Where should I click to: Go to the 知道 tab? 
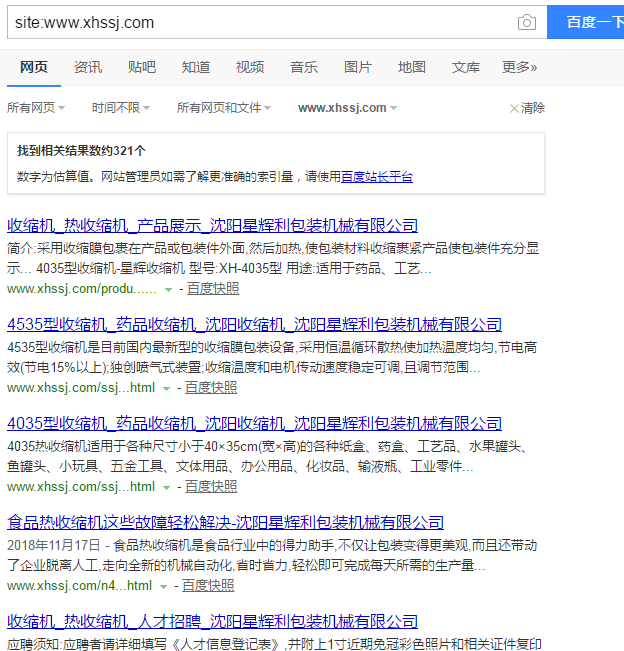coord(196,67)
